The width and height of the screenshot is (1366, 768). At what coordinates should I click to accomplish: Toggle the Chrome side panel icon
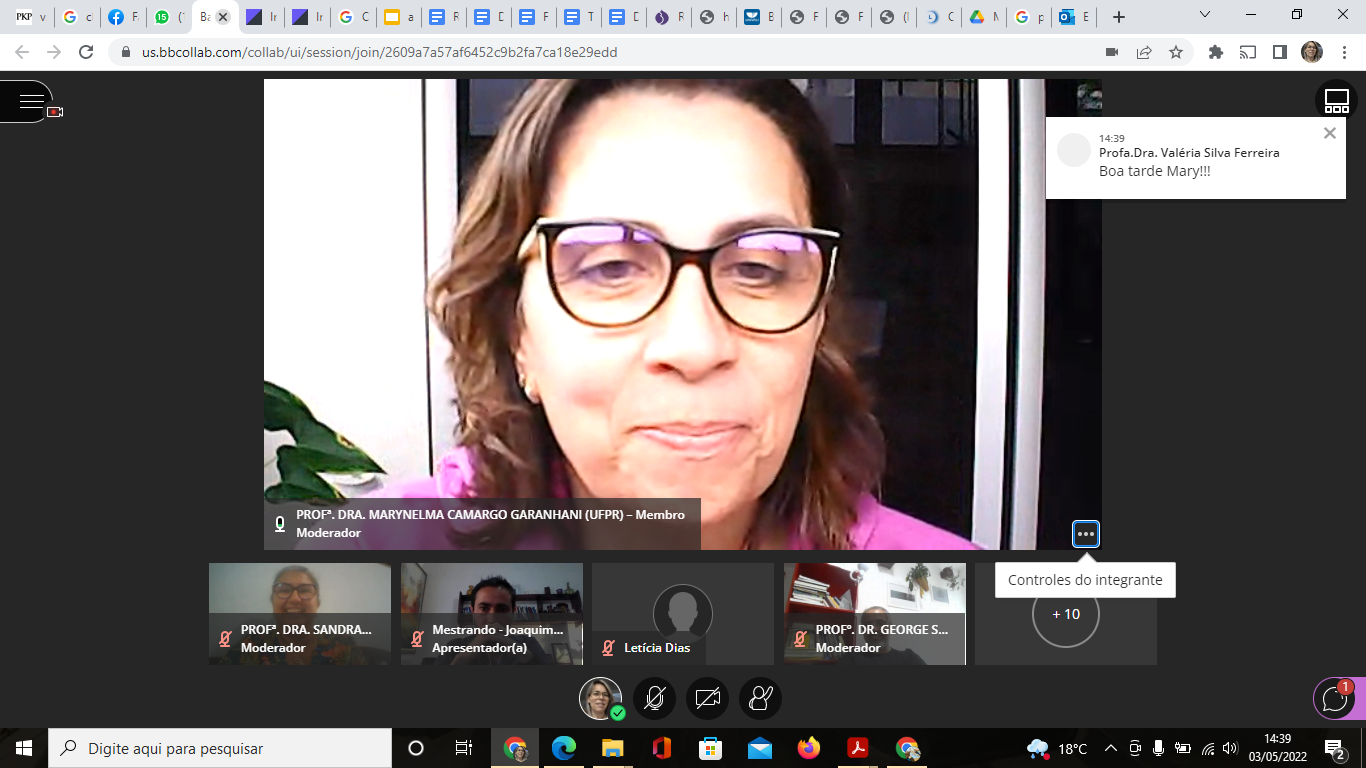click(1279, 52)
